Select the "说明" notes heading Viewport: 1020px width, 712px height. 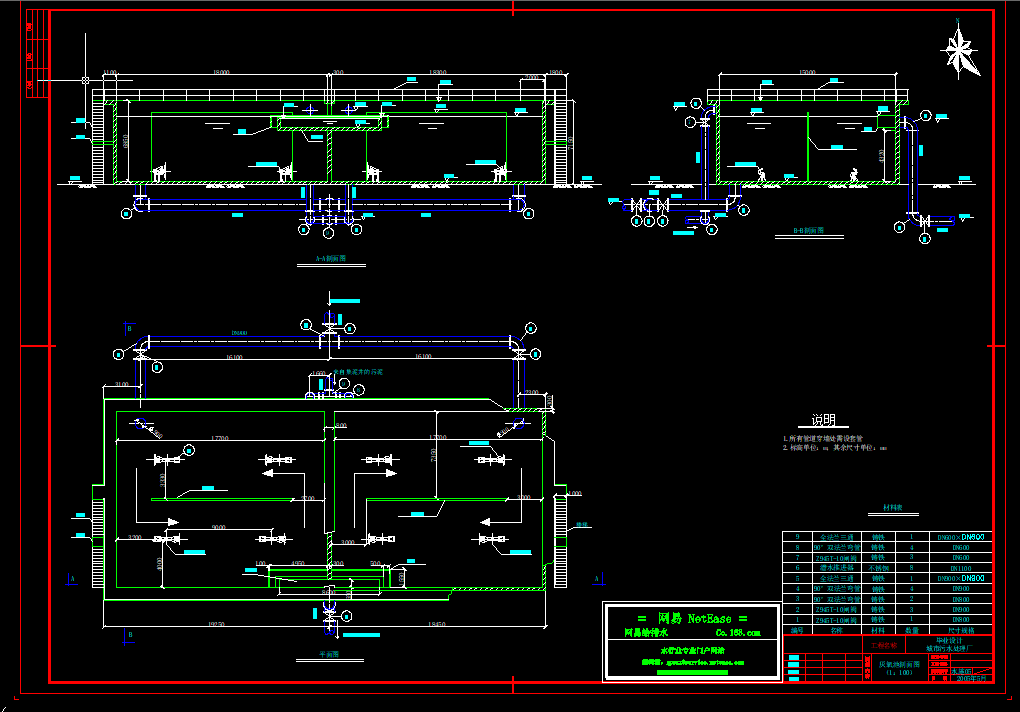(823, 420)
